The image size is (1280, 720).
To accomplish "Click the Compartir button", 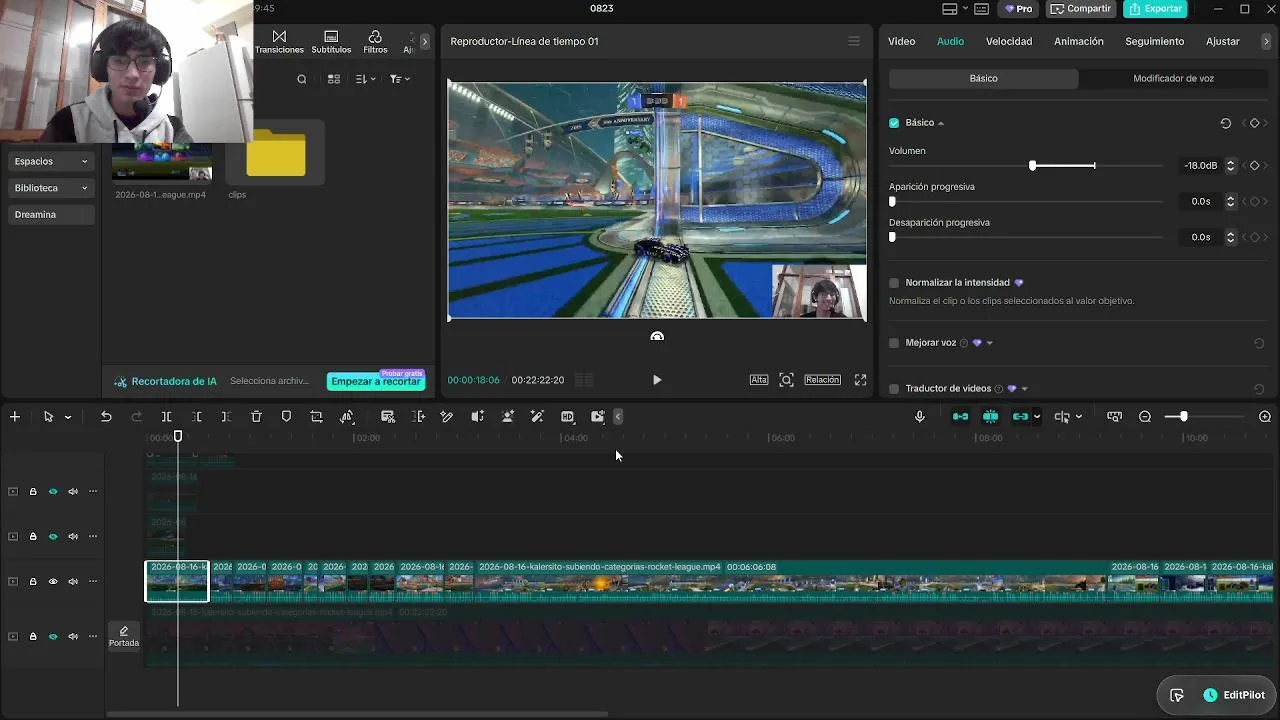I will point(1080,9).
